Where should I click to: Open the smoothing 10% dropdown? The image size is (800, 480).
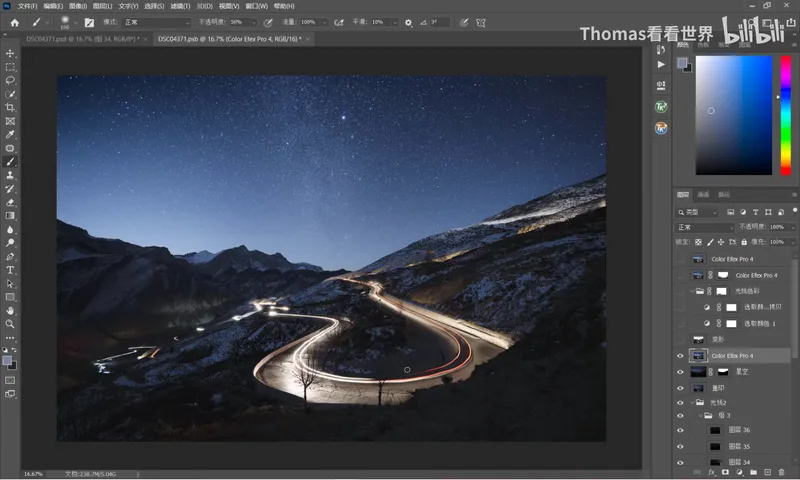pos(395,22)
